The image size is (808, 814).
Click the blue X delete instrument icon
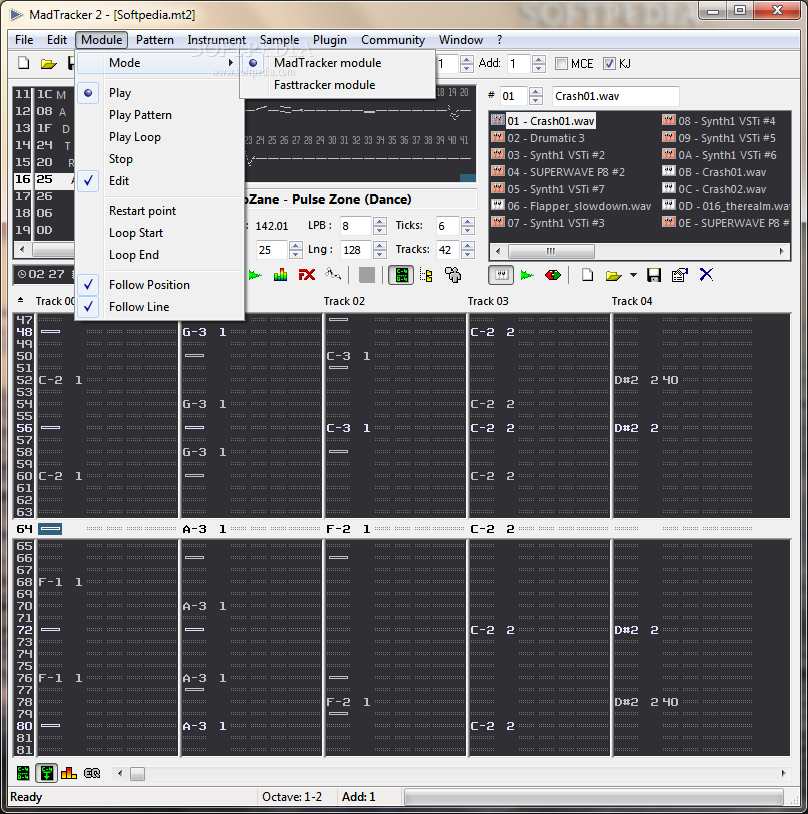706,275
